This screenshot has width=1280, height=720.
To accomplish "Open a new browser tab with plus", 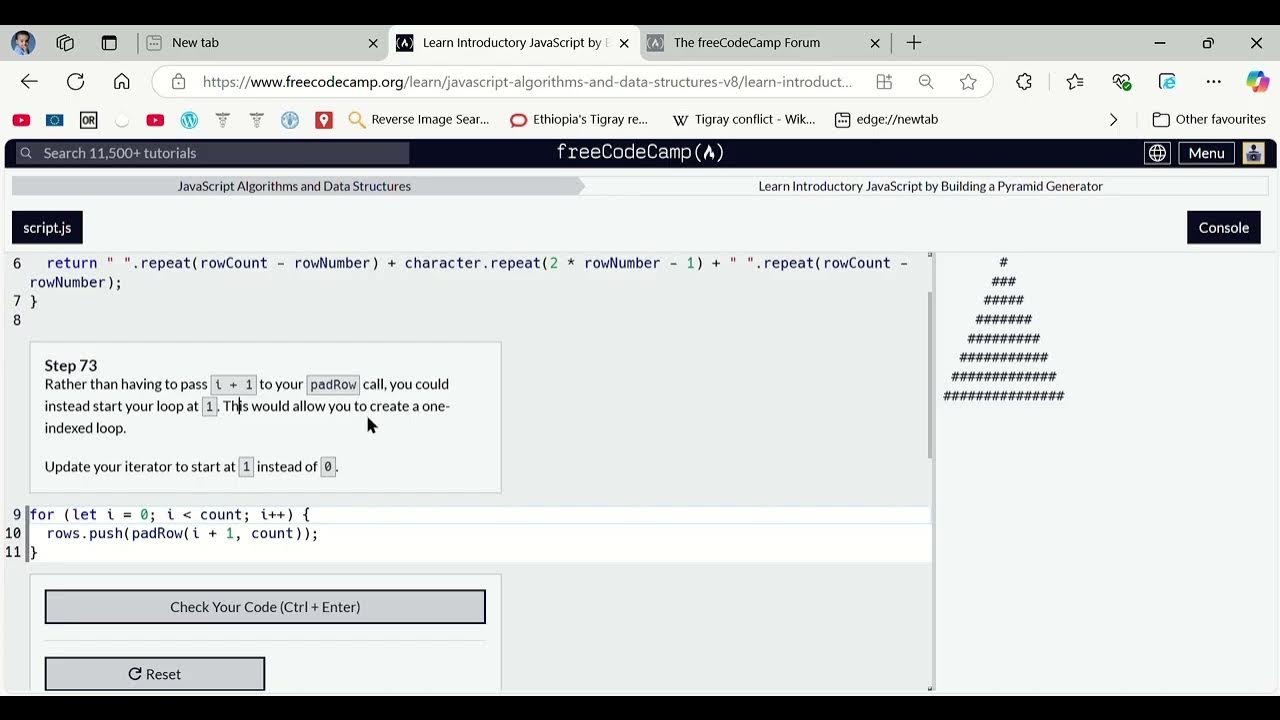I will (914, 43).
